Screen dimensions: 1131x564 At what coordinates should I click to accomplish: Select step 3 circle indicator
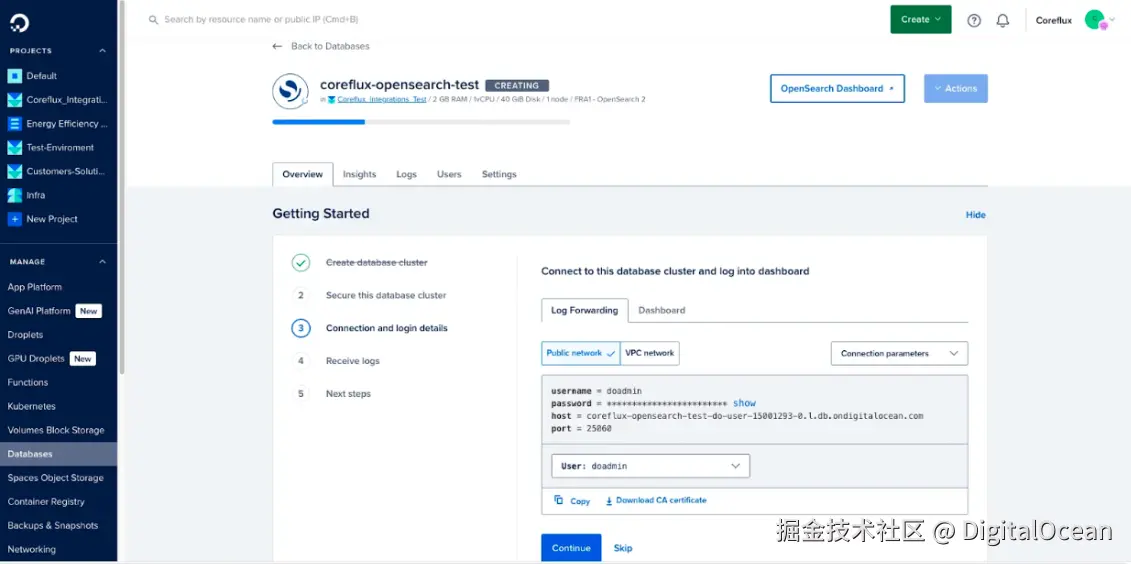tap(301, 328)
